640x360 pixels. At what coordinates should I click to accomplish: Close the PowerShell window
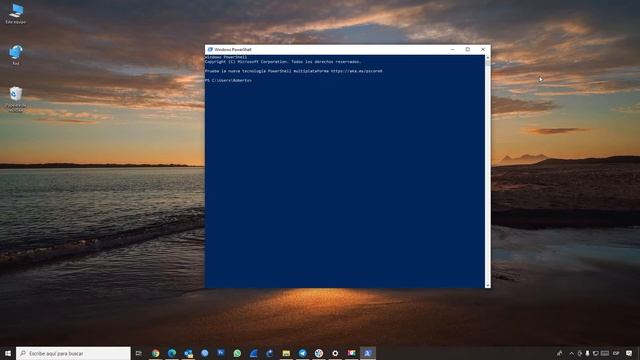(x=483, y=49)
